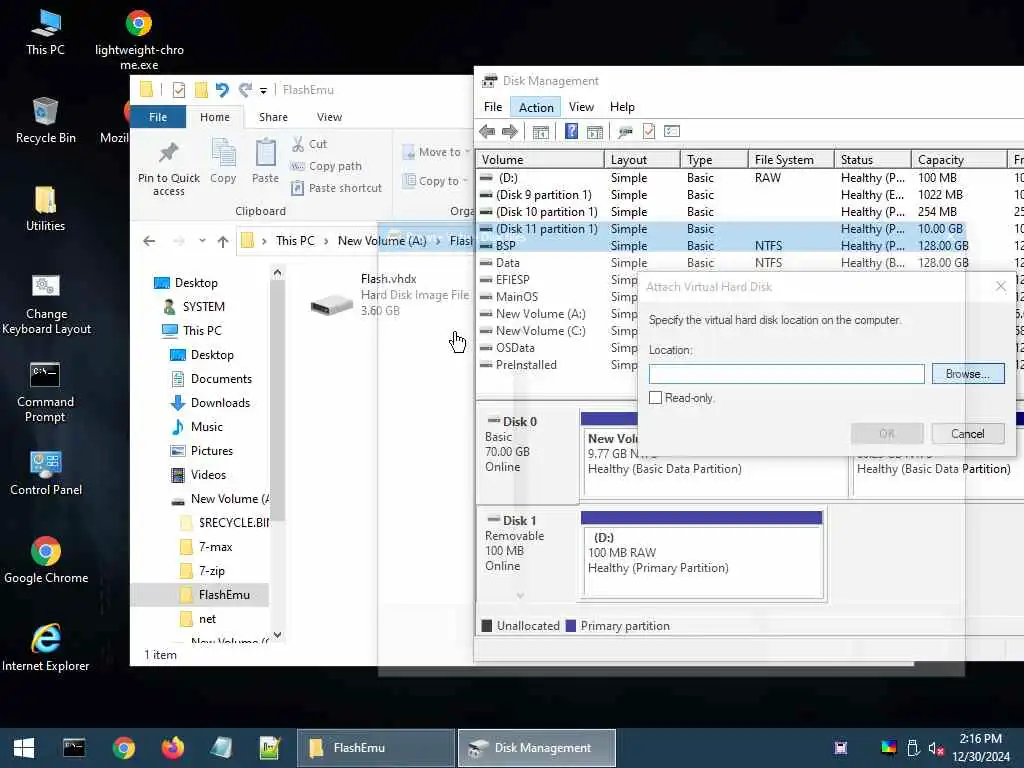Click Cut in the Explorer ribbon
This screenshot has width=1024, height=768.
coord(310,144)
